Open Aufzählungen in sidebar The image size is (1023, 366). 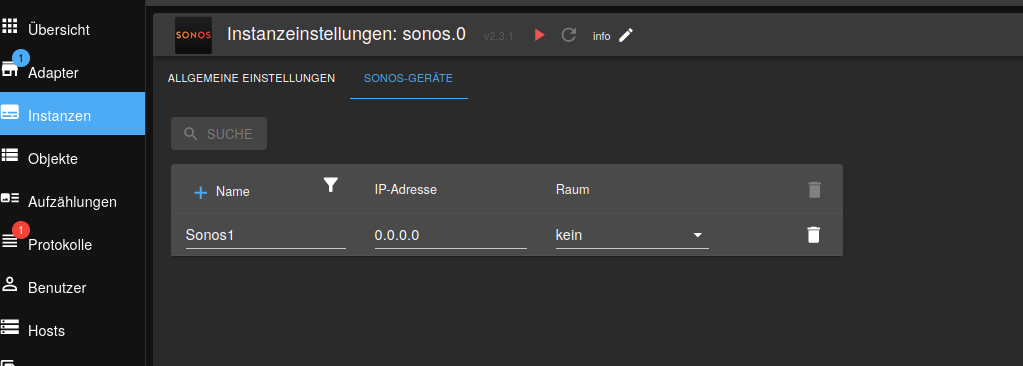(72, 202)
